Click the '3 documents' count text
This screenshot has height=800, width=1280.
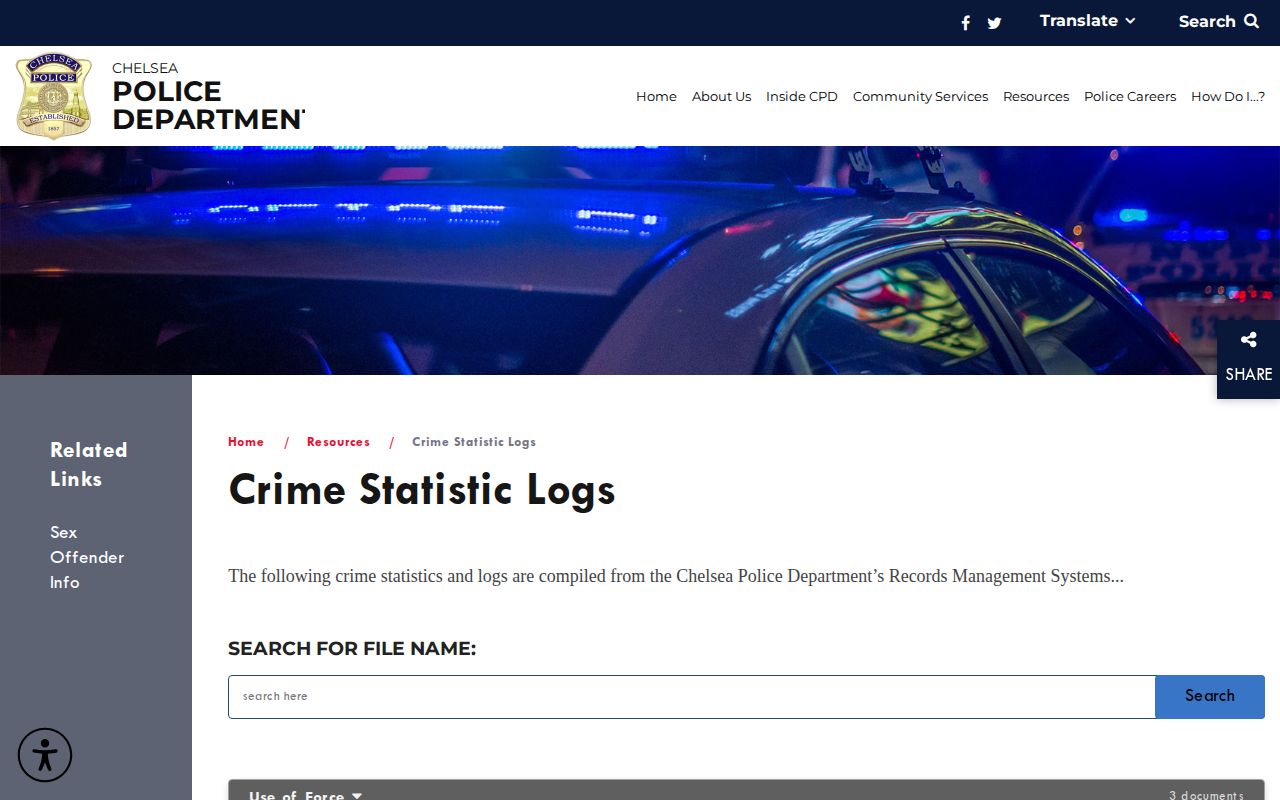[x=1206, y=796]
